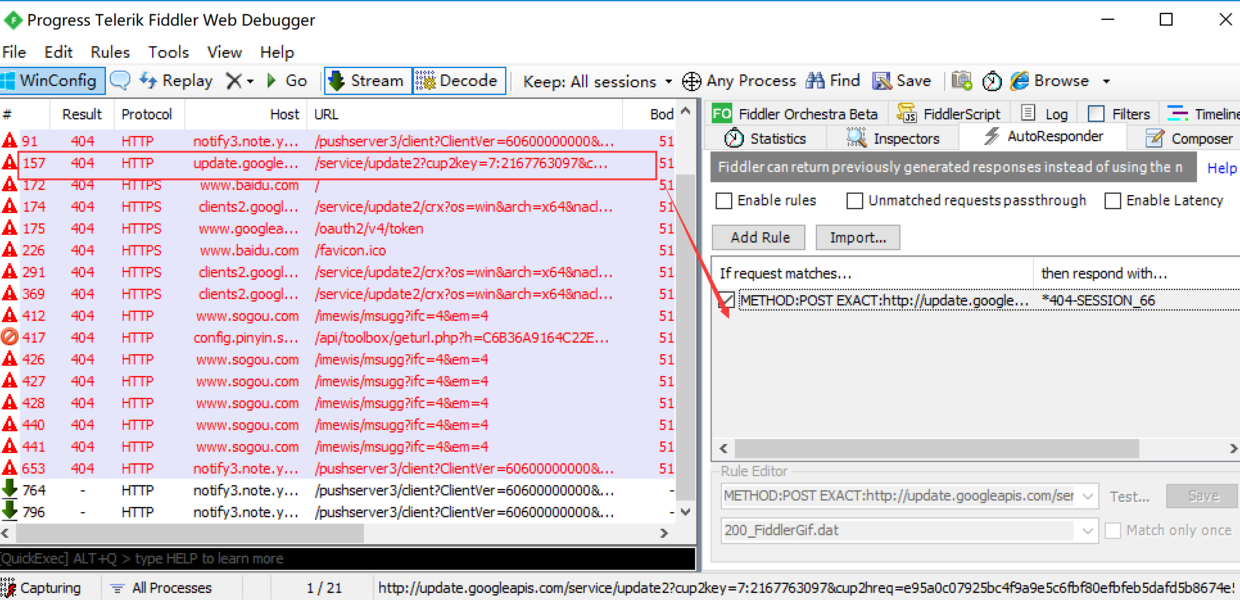The width and height of the screenshot is (1240, 600).
Task: Click the timer stopwatch icon
Action: (991, 81)
